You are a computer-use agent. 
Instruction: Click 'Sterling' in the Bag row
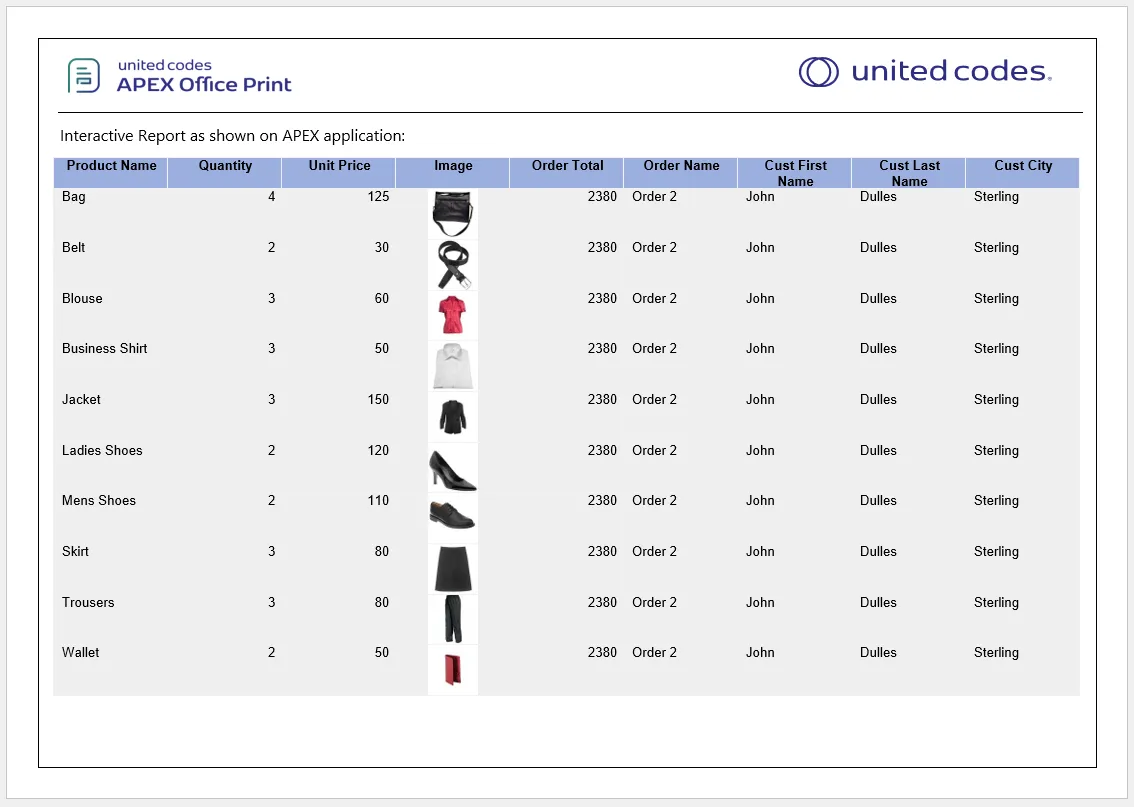[996, 197]
